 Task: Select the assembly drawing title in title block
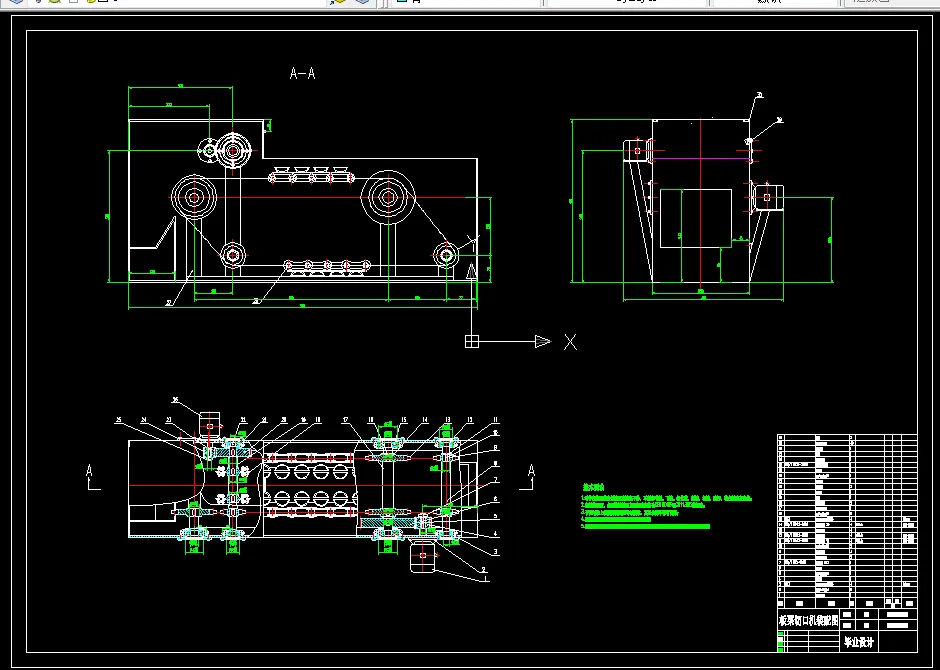(808, 621)
